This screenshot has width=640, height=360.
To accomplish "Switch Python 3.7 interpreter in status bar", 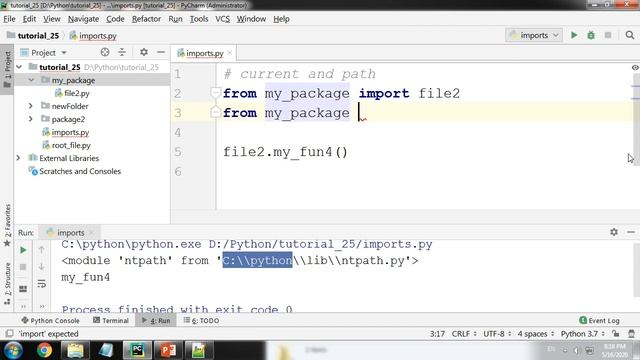I will point(582,333).
